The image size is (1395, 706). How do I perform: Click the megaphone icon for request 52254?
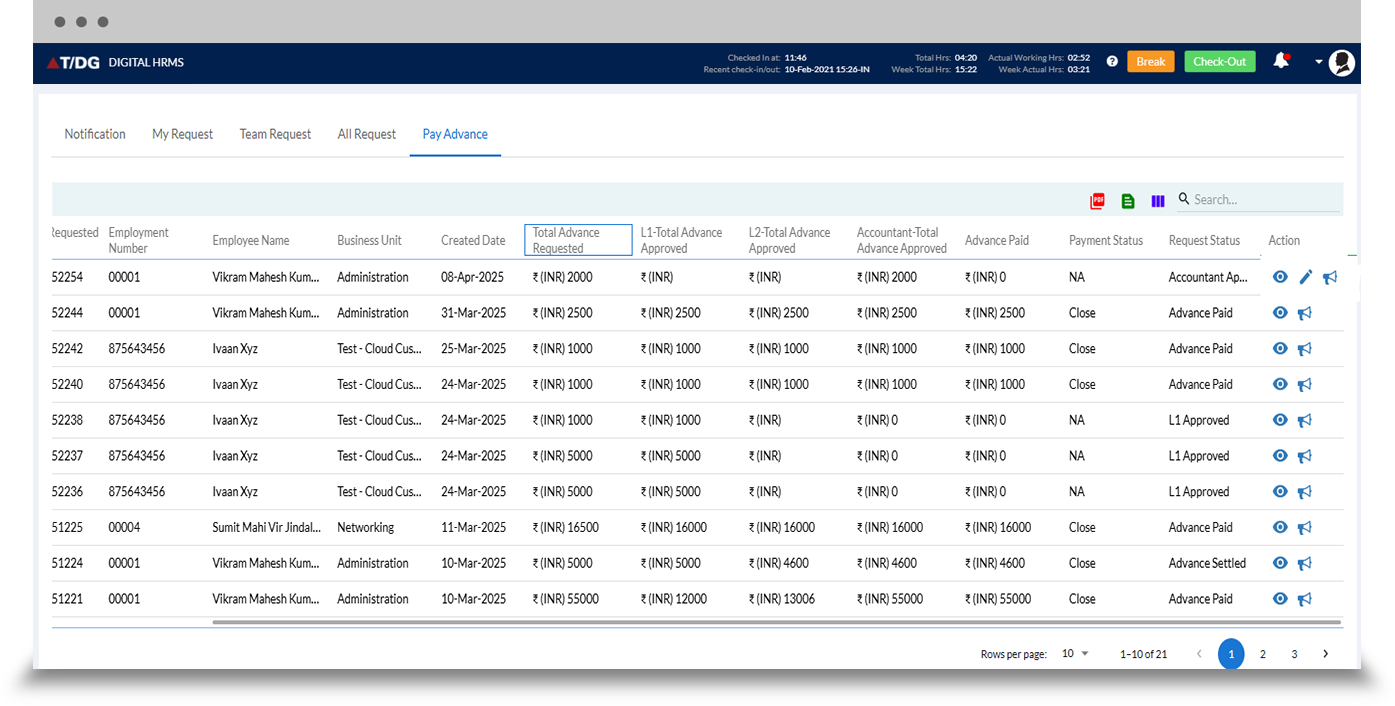(1330, 278)
